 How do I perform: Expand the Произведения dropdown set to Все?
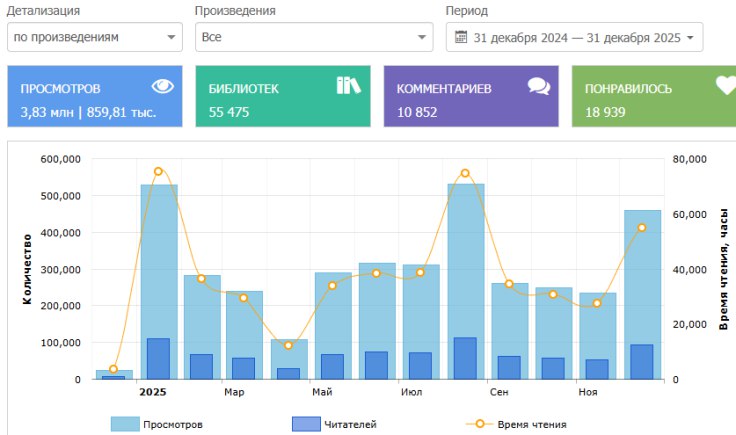313,37
